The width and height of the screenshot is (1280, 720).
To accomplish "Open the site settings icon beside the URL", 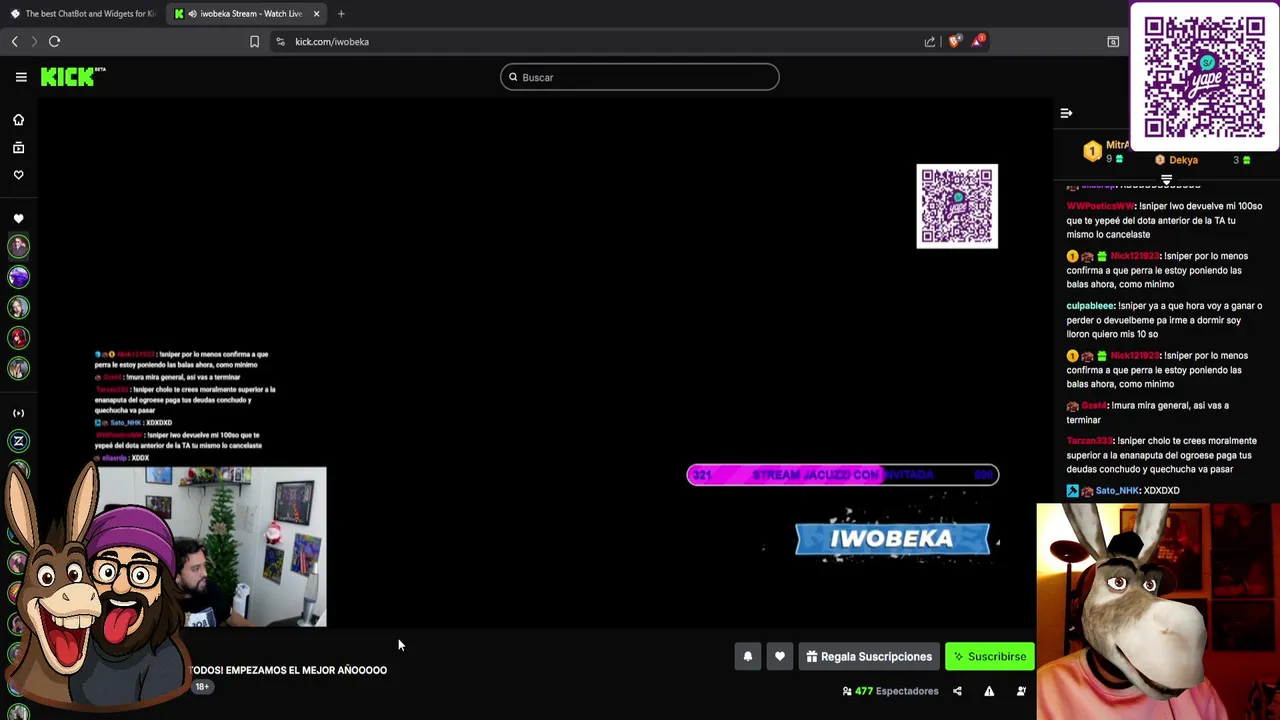I will (280, 41).
